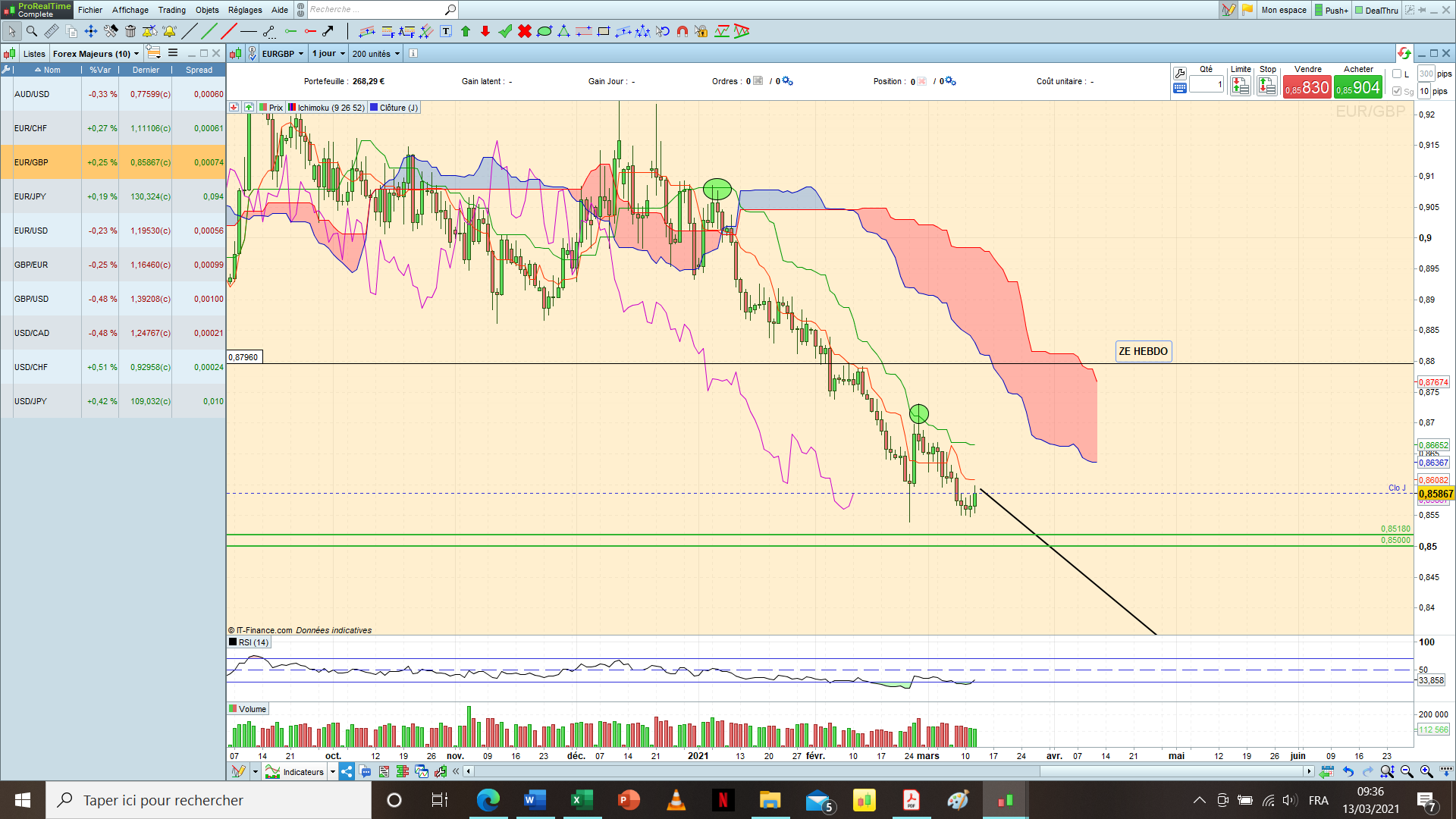Open the Objets menu

(x=207, y=10)
